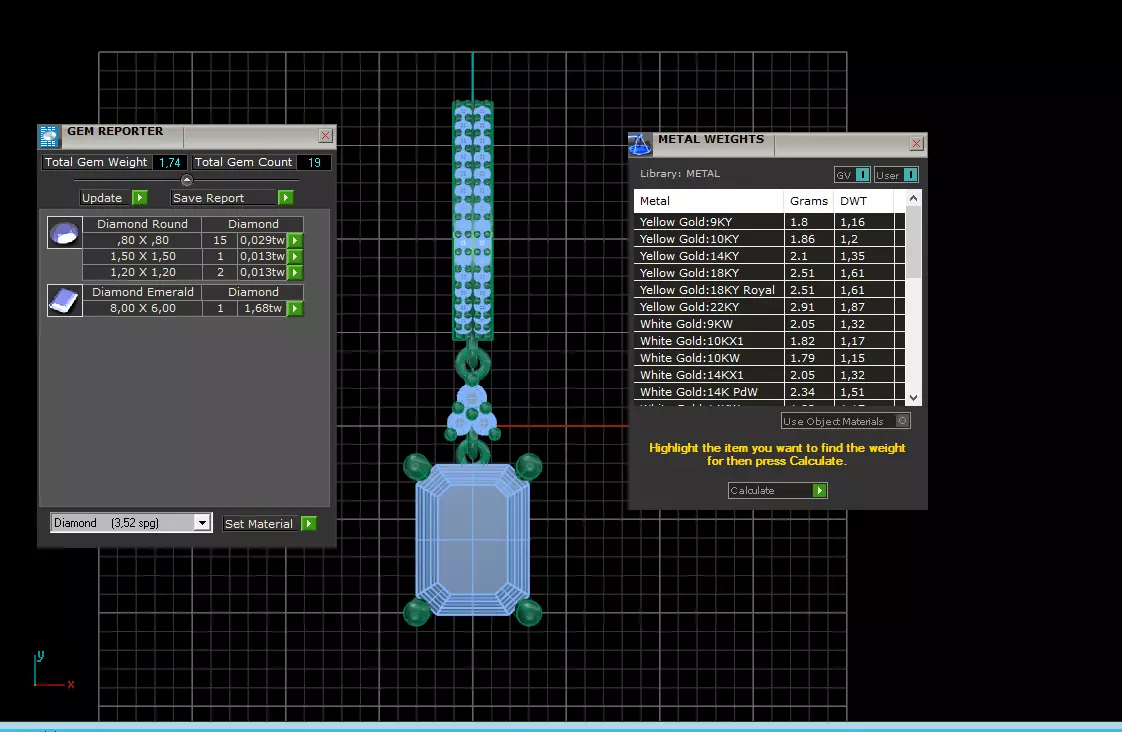
Task: Click the metal list scroll down arrow
Action: coord(913,397)
